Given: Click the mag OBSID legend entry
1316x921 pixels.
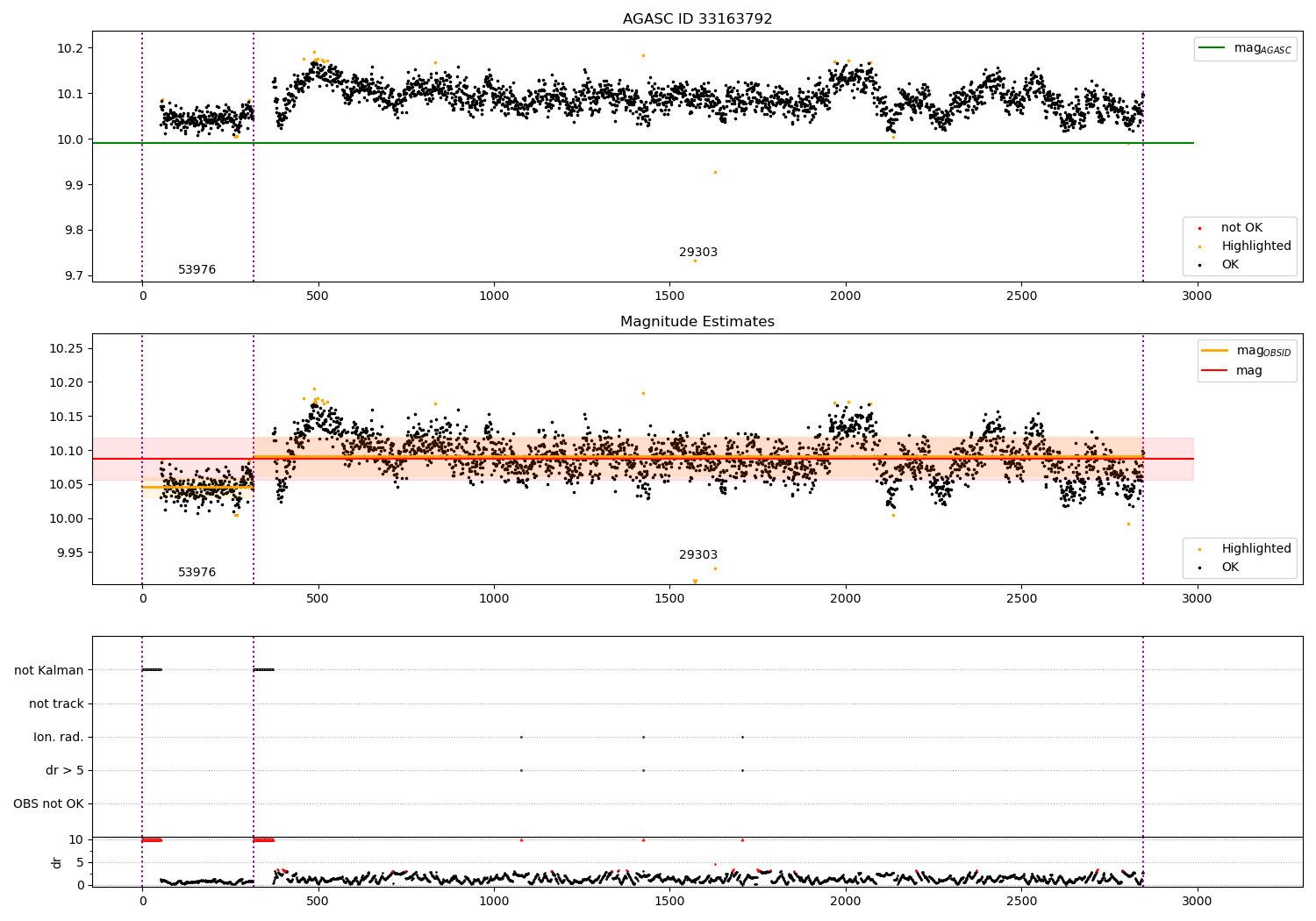Looking at the screenshot, I should click(1246, 352).
